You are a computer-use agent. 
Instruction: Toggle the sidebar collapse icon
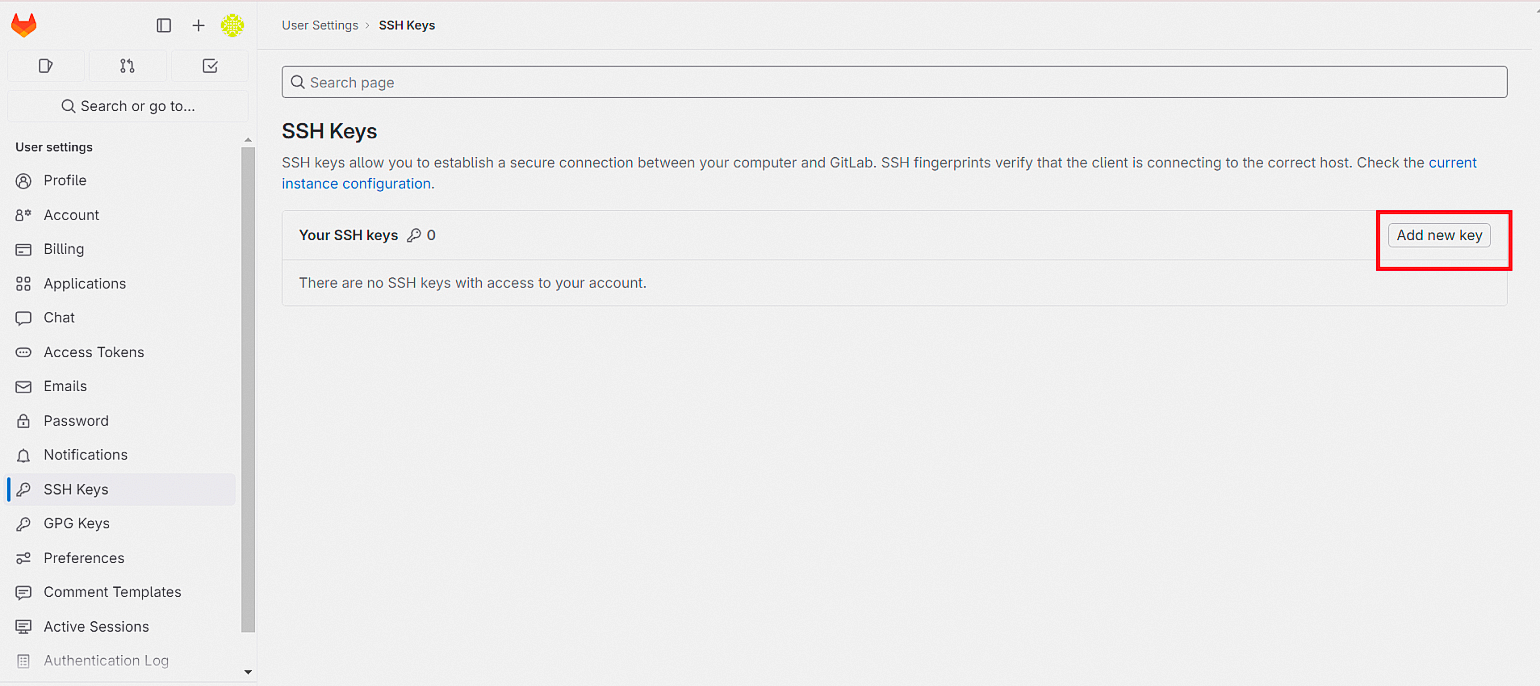(164, 25)
